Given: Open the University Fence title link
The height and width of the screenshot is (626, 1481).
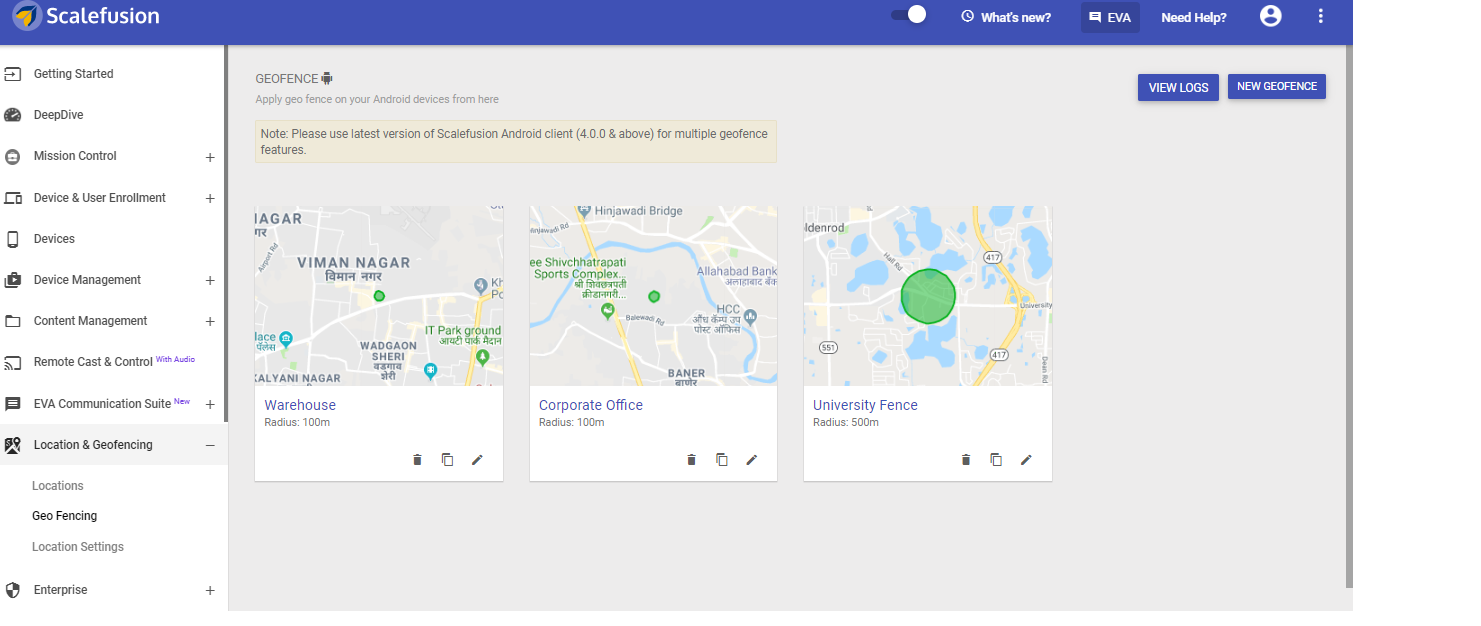Looking at the screenshot, I should [865, 405].
